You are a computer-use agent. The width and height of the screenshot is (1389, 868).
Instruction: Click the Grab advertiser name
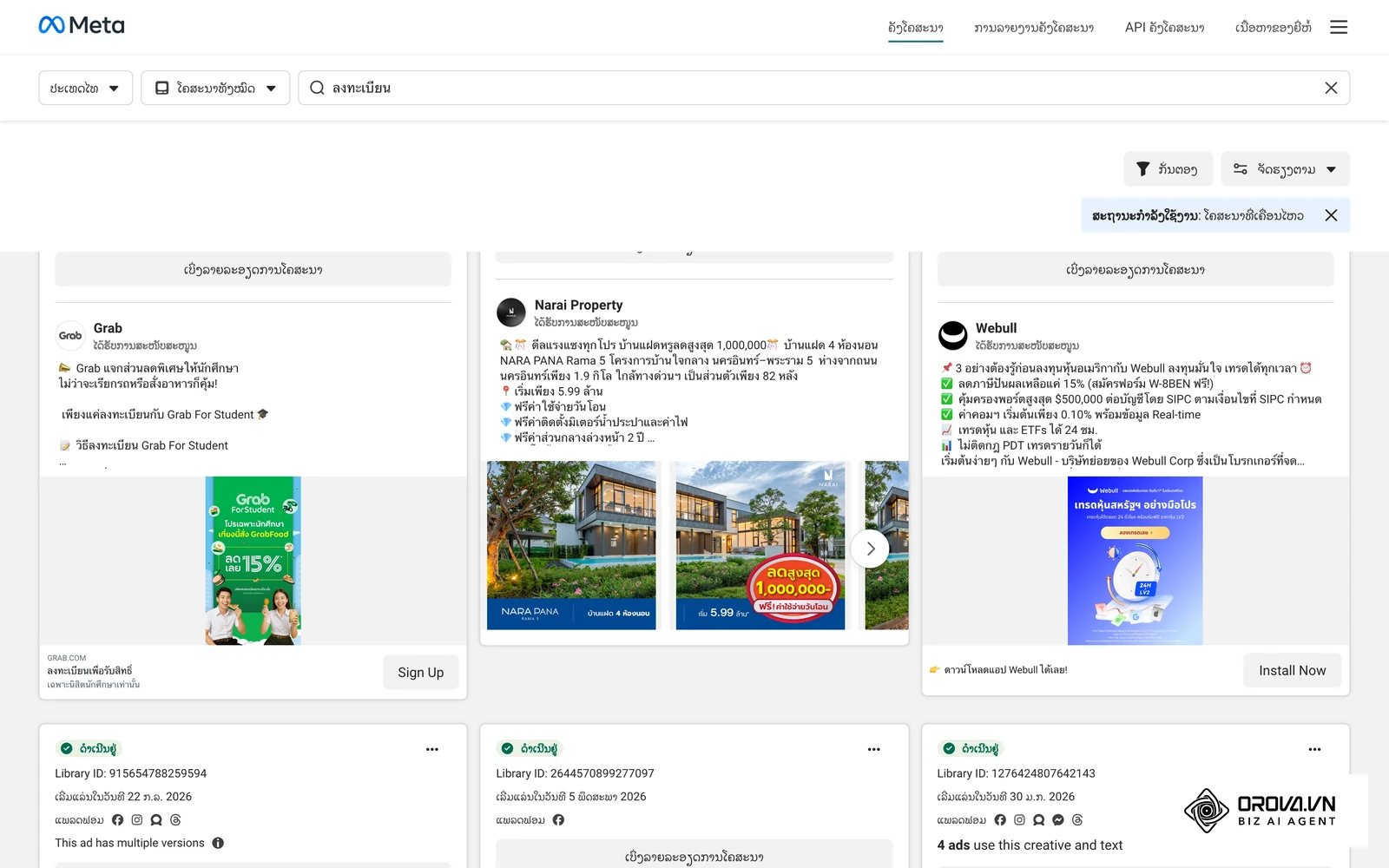pos(108,328)
